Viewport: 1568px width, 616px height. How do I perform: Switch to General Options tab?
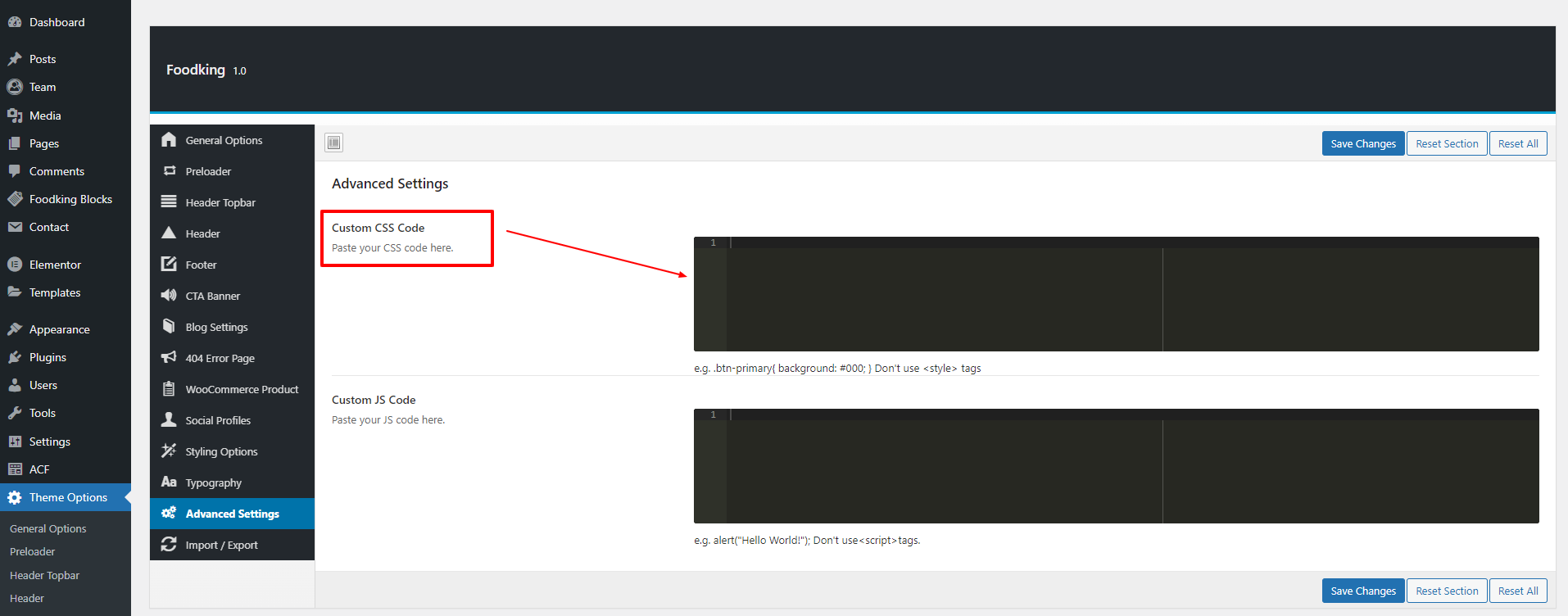(224, 140)
